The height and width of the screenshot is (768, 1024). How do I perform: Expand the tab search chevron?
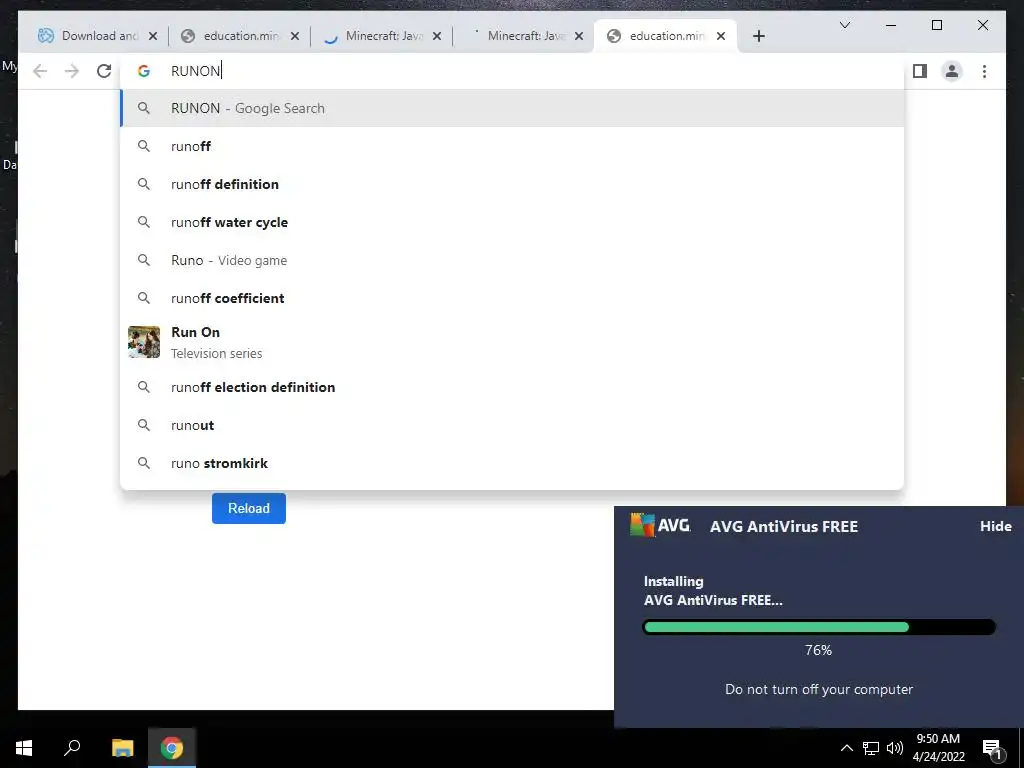[x=844, y=25]
